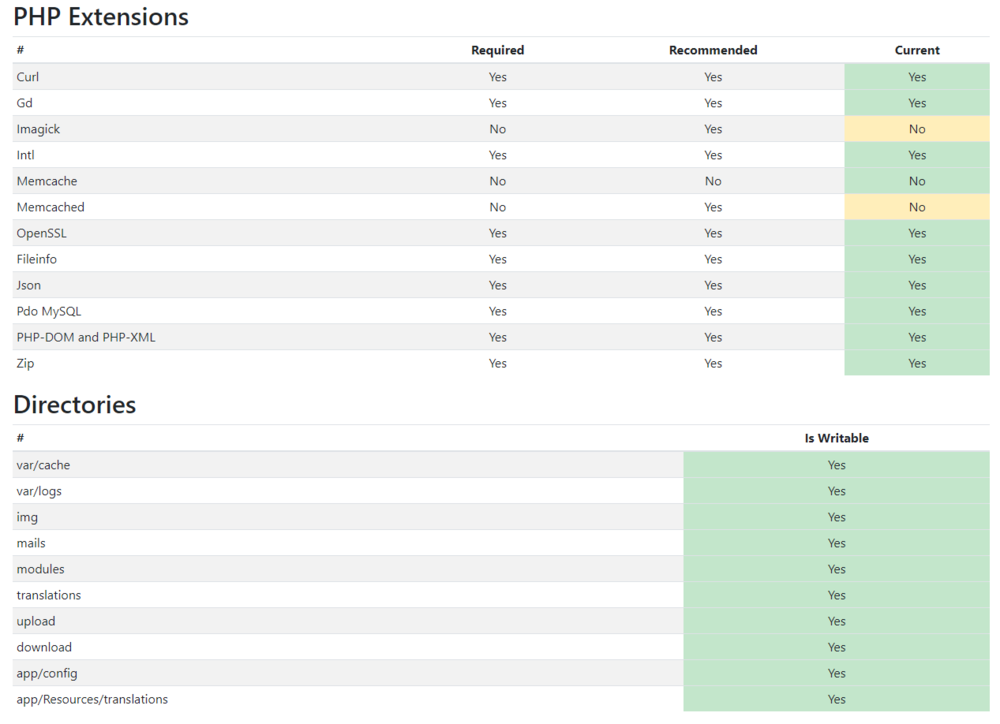Screen dimensions: 1000x724
Task: Click the app/config directory label
Action: point(47,673)
